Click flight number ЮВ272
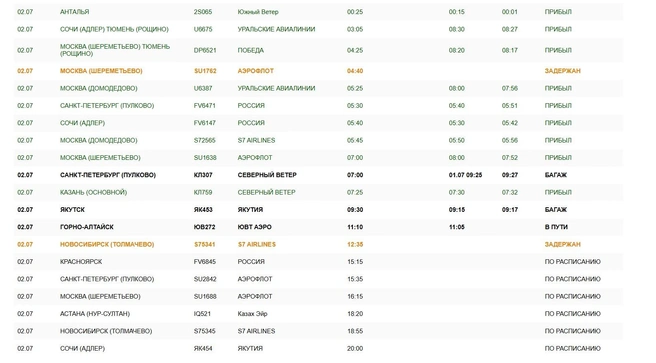Viewport: 656px width, 363px height. click(204, 227)
